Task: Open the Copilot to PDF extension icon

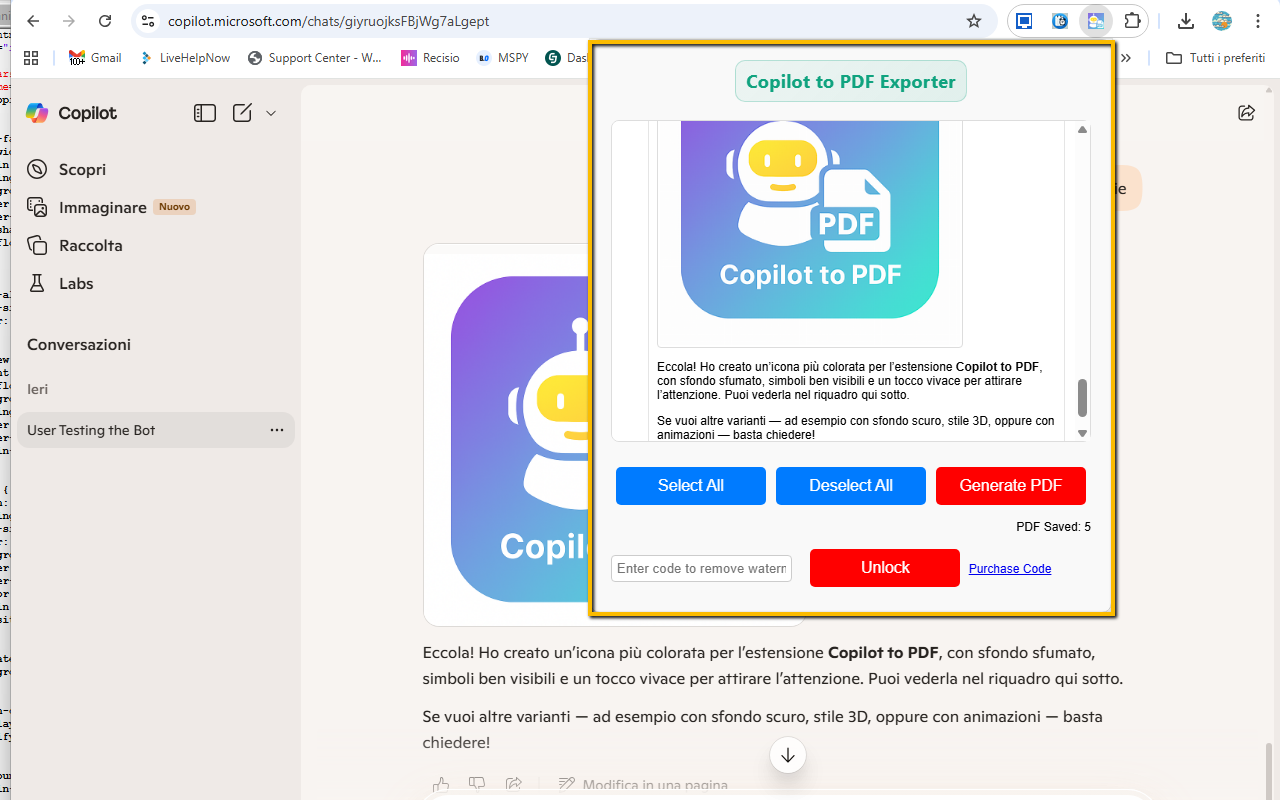Action: point(1095,20)
